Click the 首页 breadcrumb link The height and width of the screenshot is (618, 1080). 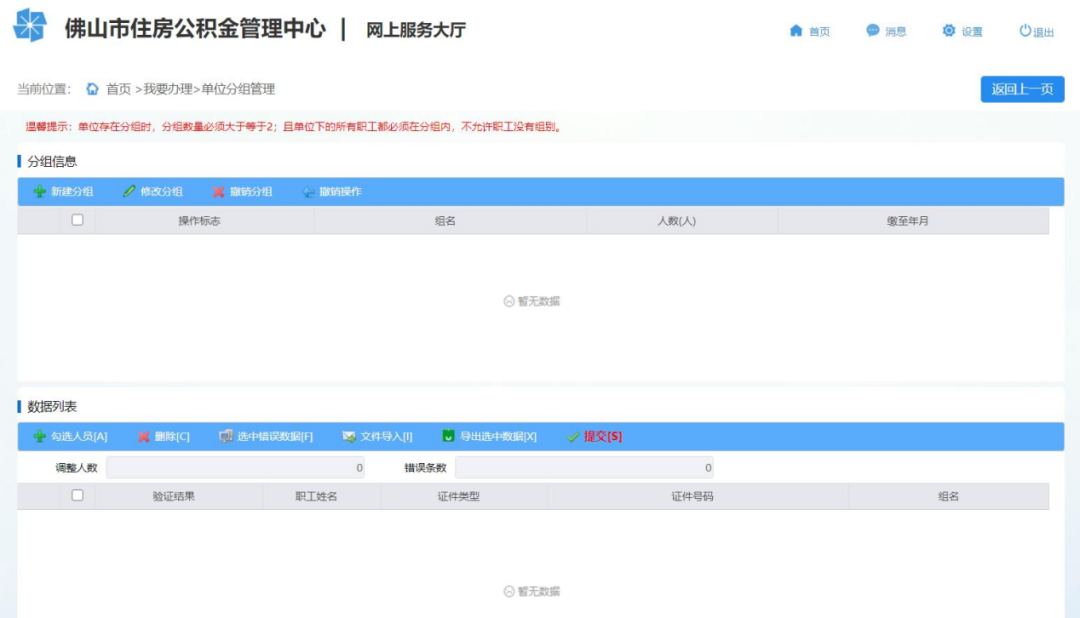click(118, 89)
